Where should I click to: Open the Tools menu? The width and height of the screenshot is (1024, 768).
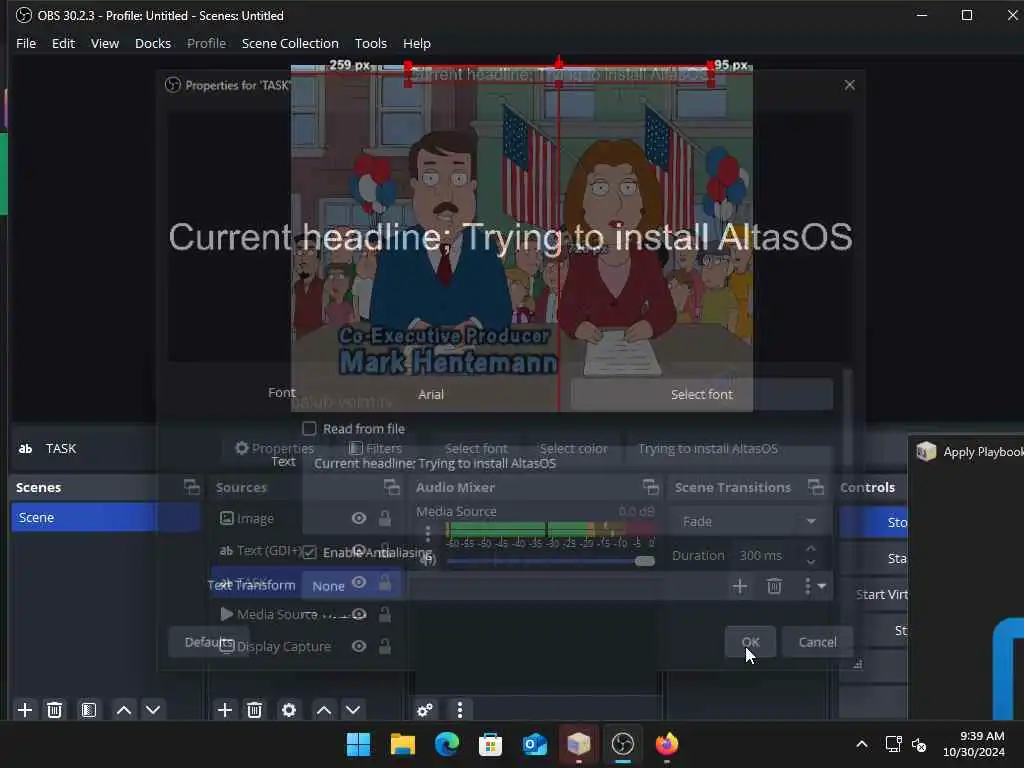[370, 43]
